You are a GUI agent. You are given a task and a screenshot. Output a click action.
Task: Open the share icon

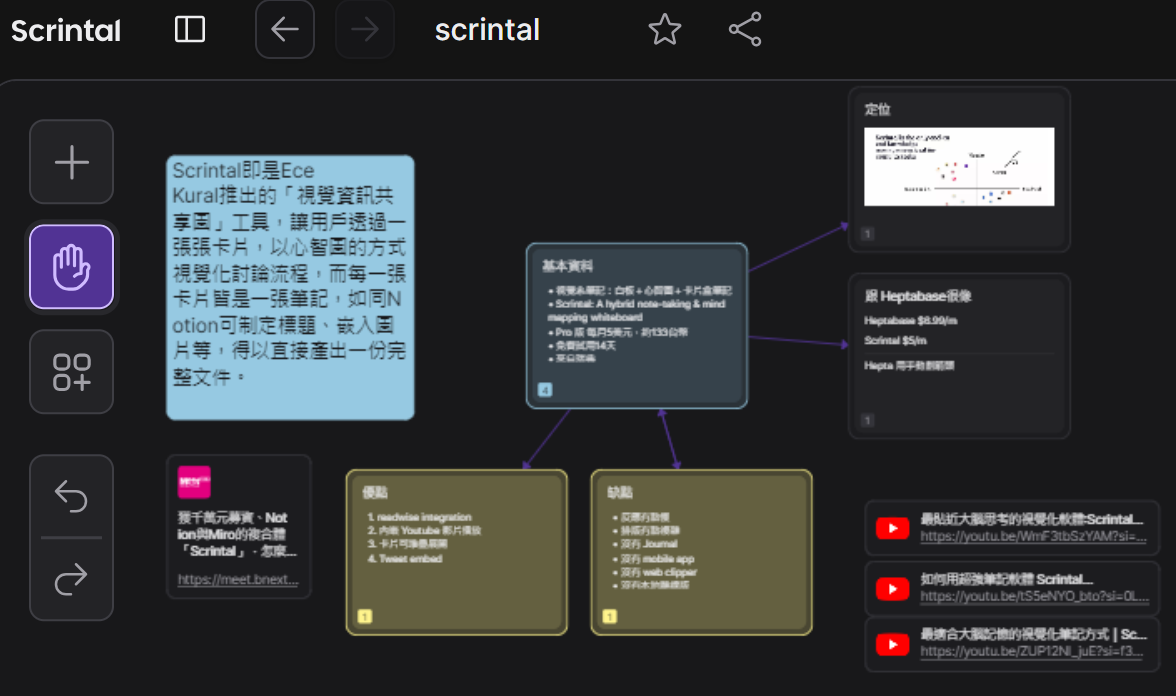click(x=745, y=29)
